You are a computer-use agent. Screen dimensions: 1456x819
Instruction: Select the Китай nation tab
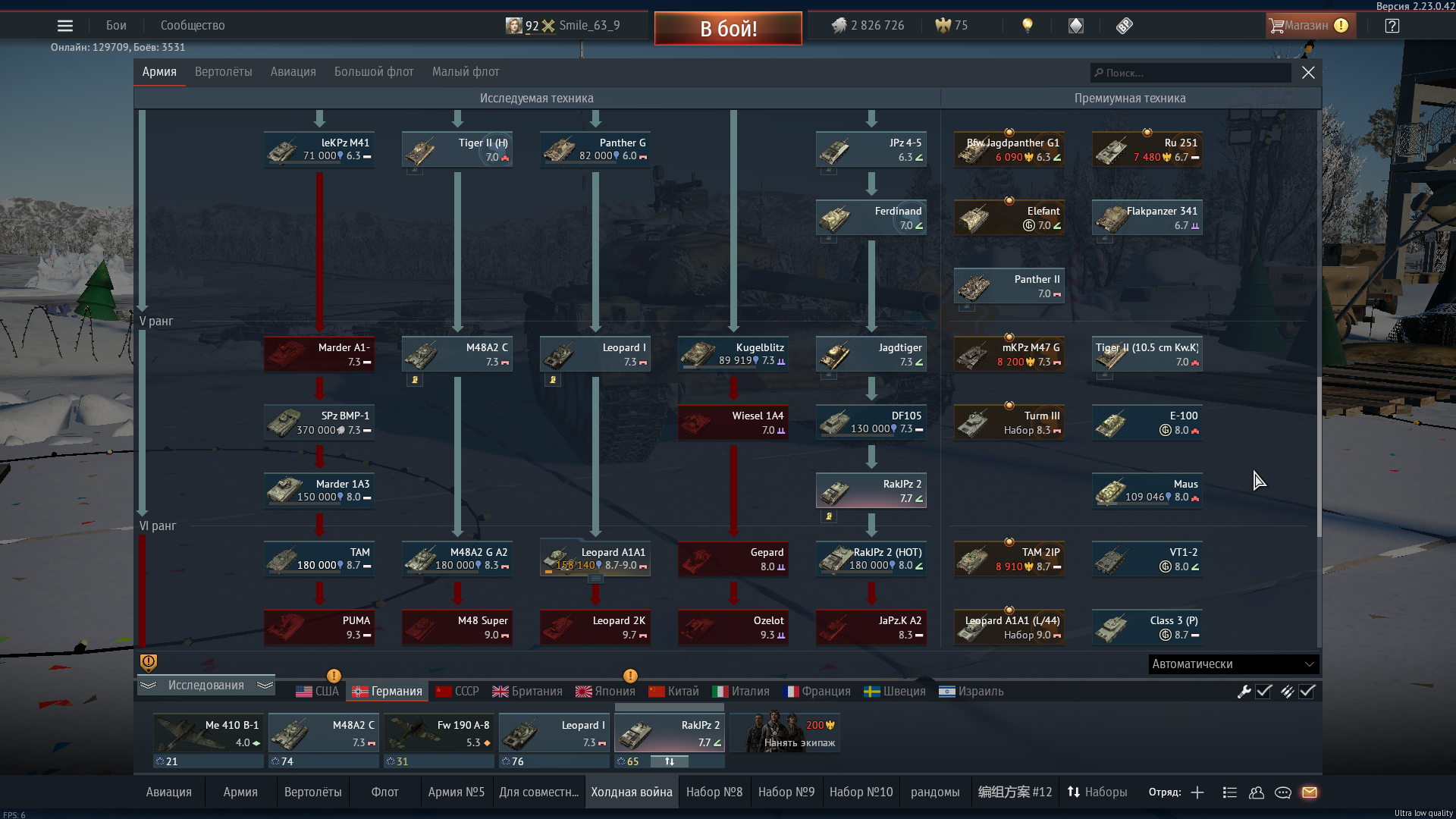673,692
